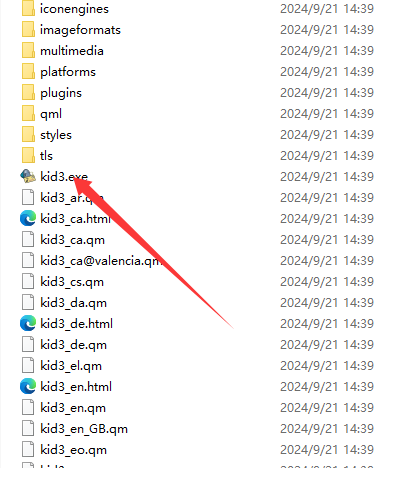
Task: Select the platforms folder name
Action: pos(68,72)
